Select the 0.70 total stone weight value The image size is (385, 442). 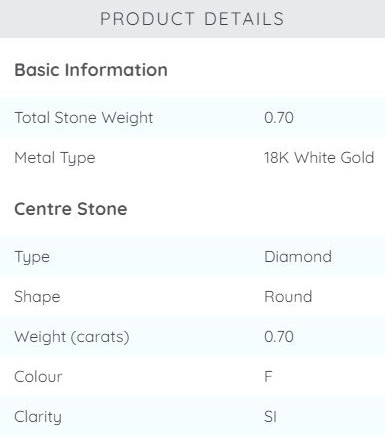(279, 118)
